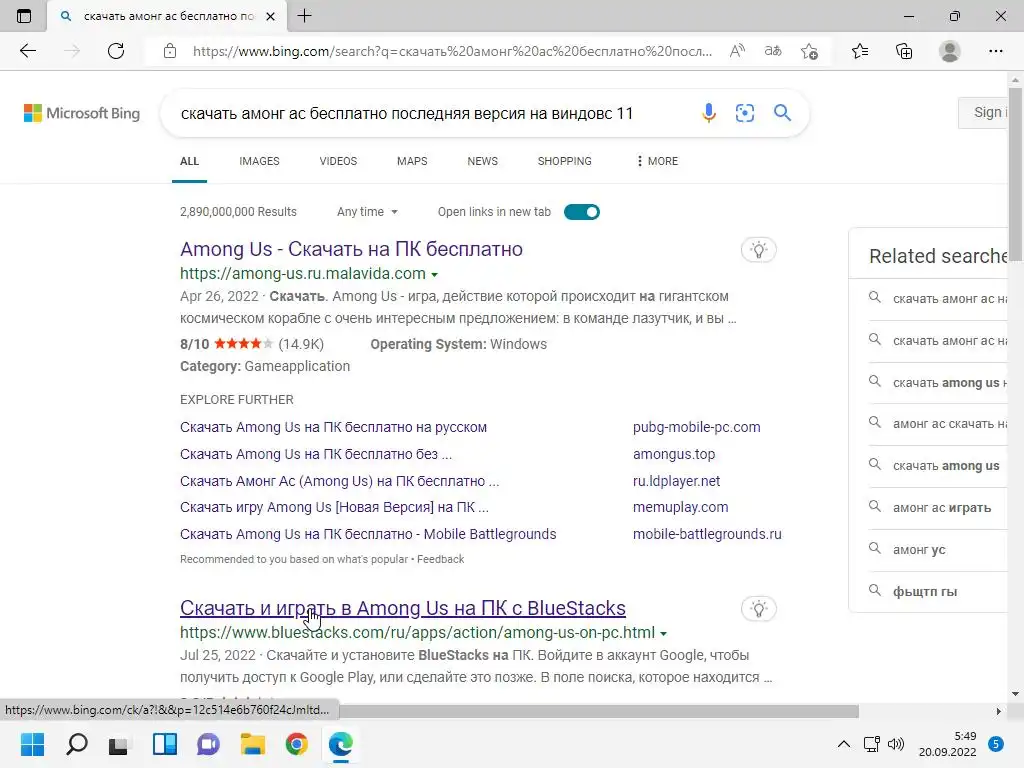This screenshot has width=1024, height=768.
Task: Open taskbar Search magnifier
Action: 76,744
